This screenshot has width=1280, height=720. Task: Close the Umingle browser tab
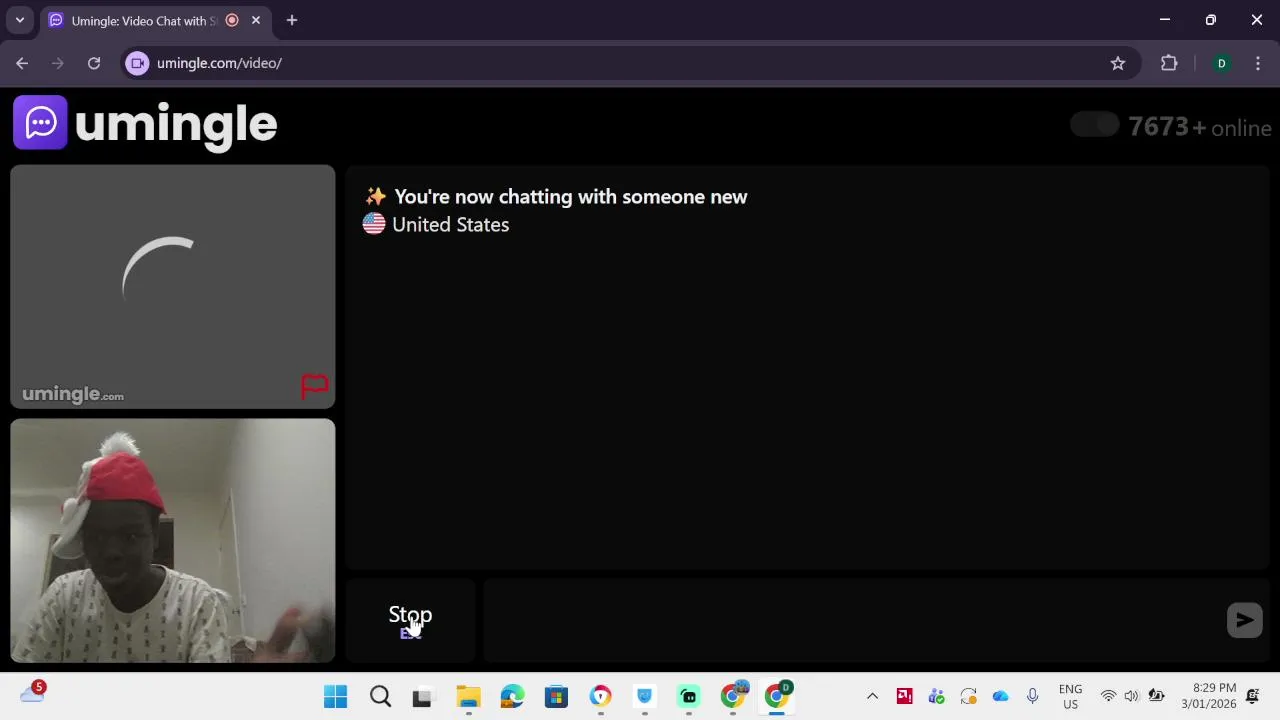point(256,20)
